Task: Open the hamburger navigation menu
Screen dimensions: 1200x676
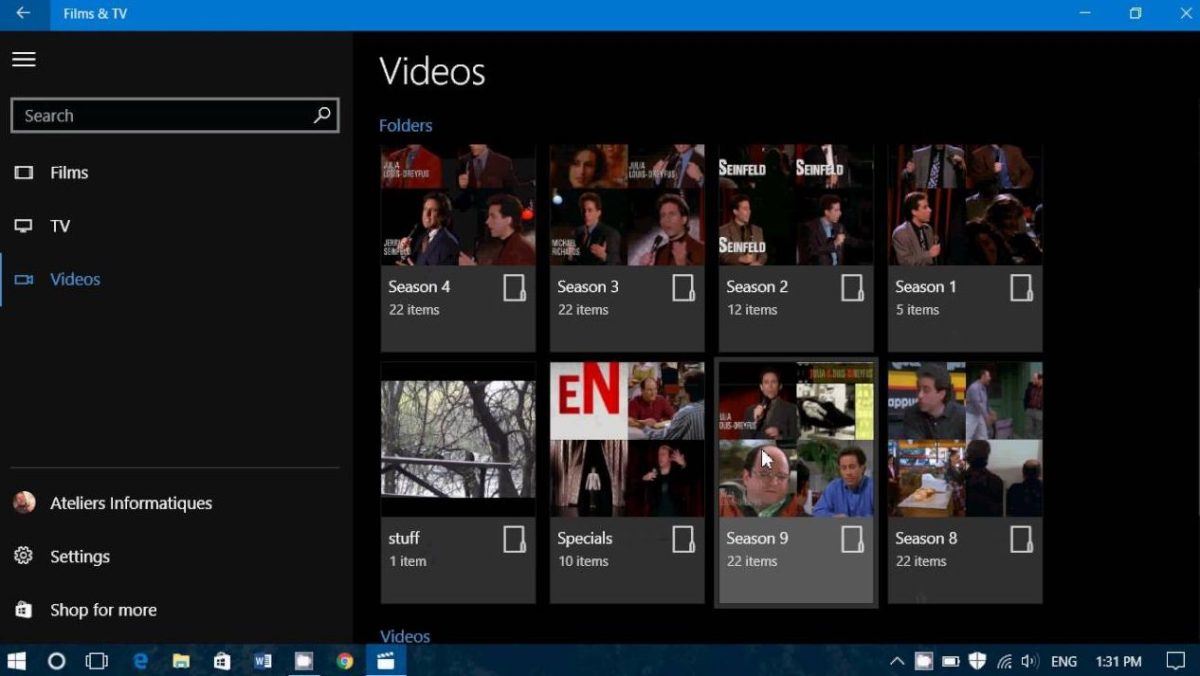Action: pos(23,59)
